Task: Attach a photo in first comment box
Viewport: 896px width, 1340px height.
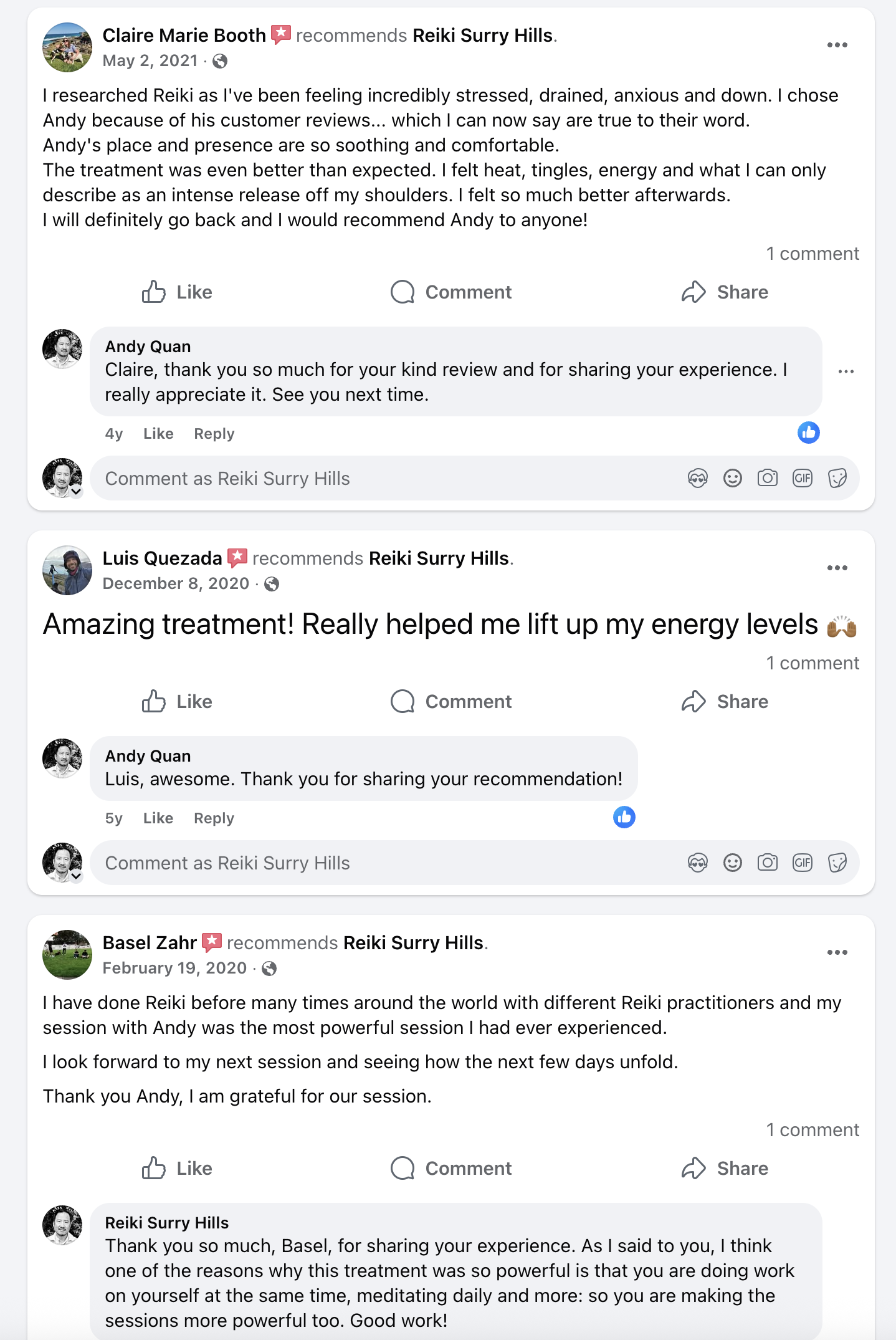Action: tap(767, 478)
